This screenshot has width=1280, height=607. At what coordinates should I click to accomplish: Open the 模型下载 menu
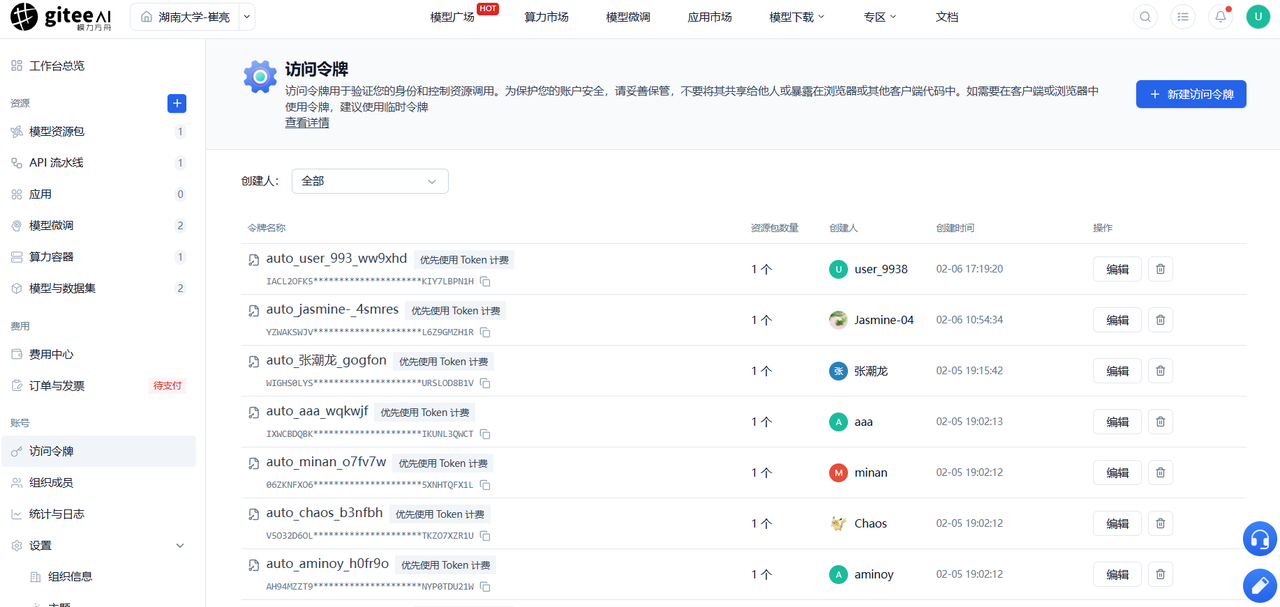pyautogui.click(x=797, y=17)
